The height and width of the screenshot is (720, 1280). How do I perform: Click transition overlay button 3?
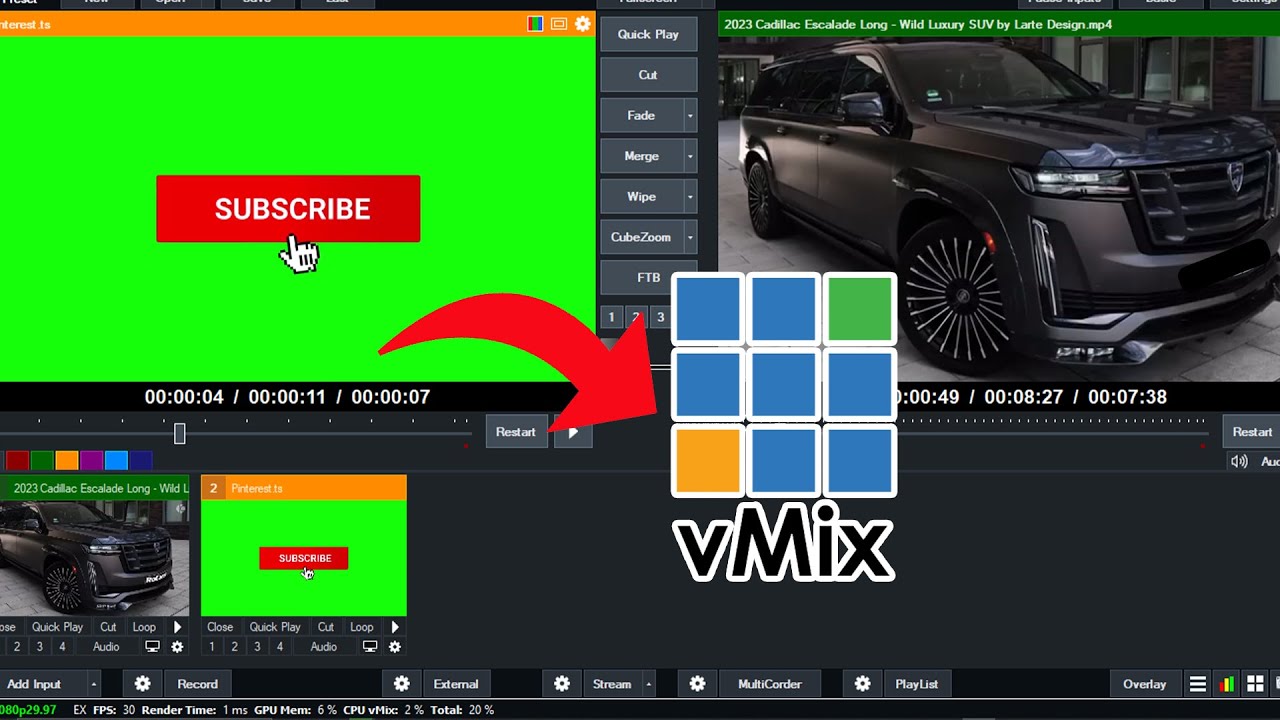pos(660,318)
